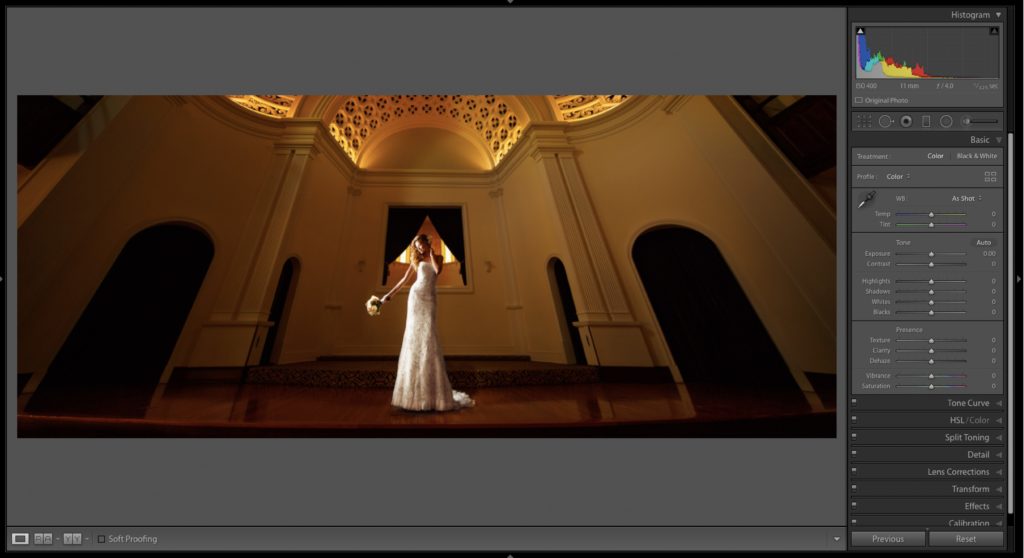
Task: Adjust the Blacks slider
Action: tap(931, 312)
